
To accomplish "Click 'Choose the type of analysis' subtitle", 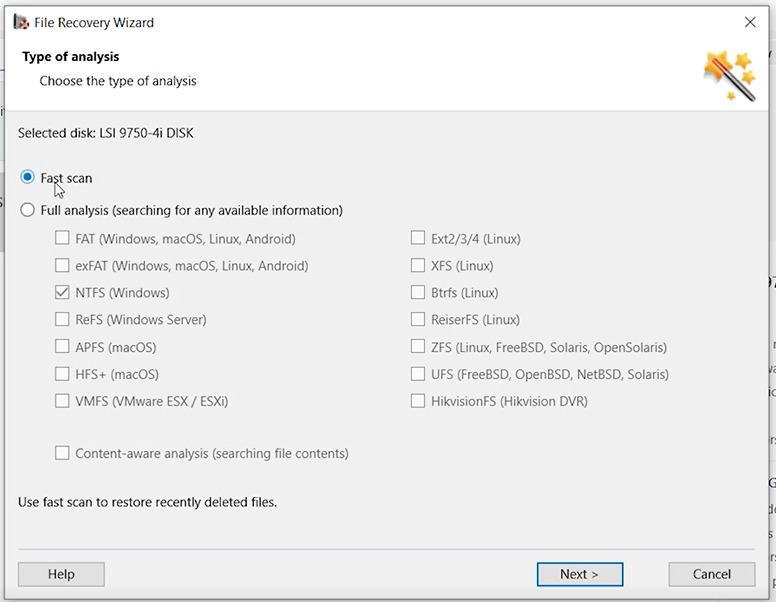I will 118,81.
